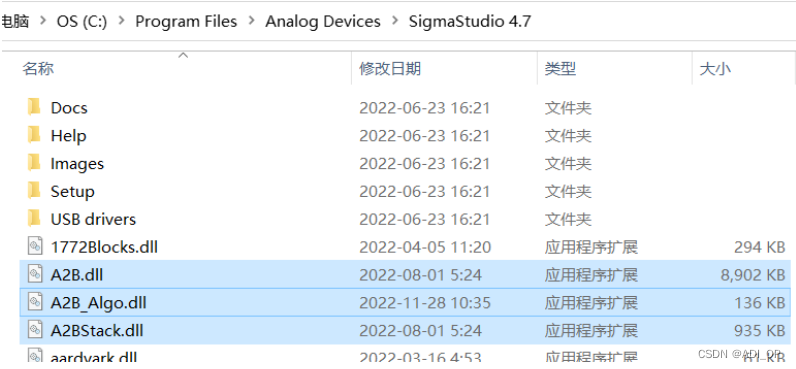796x369 pixels.
Task: Click the 名称 column header
Action: pos(38,68)
